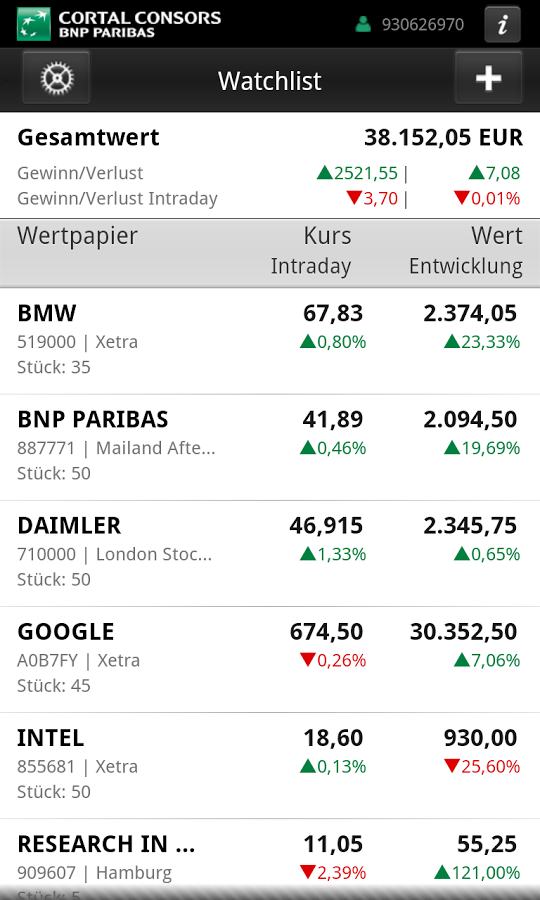540x900 pixels.
Task: Select the DAIMLER row
Action: pyautogui.click(x=270, y=553)
